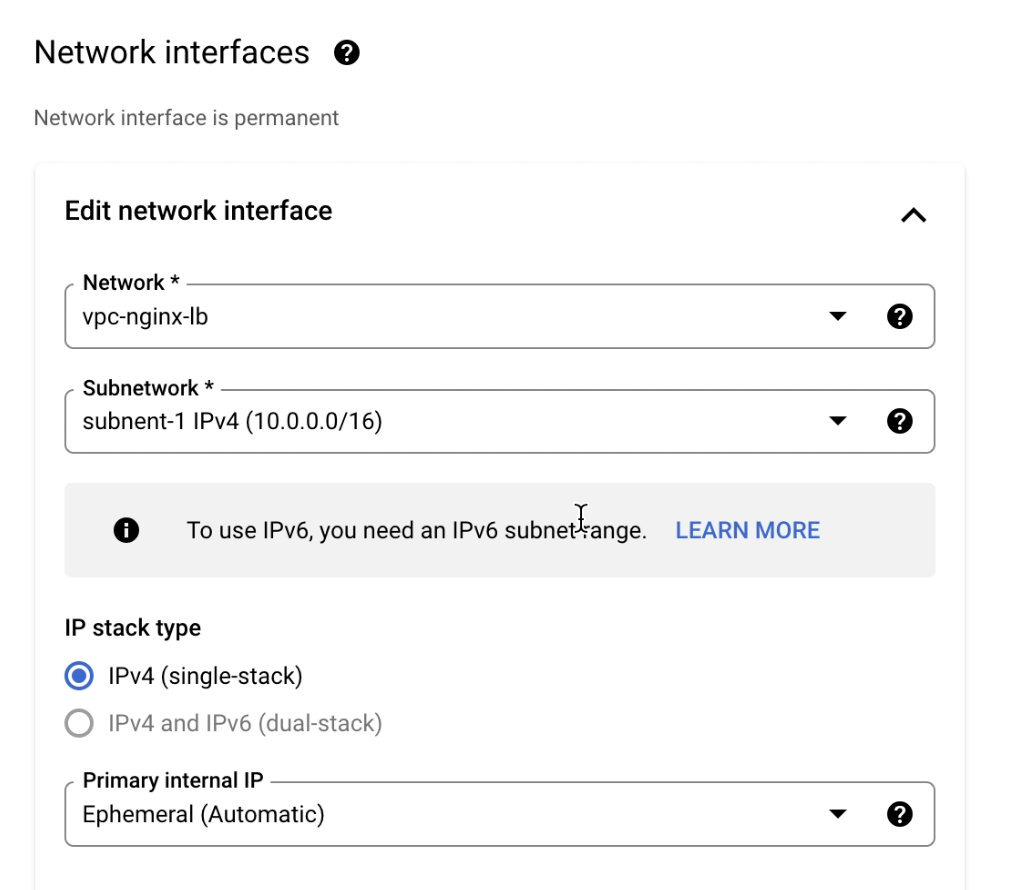Collapse the Edit network interface section chevron

(914, 215)
